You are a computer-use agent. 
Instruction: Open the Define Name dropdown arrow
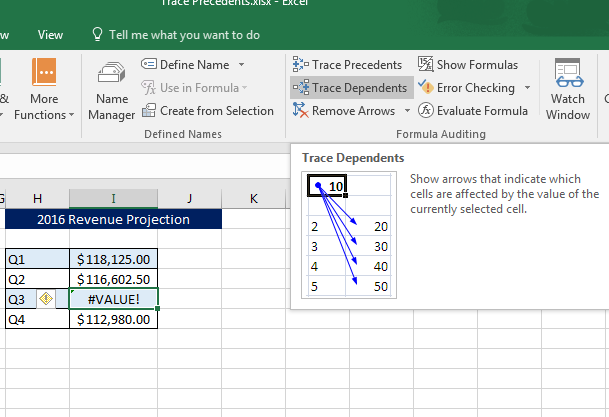coord(241,65)
